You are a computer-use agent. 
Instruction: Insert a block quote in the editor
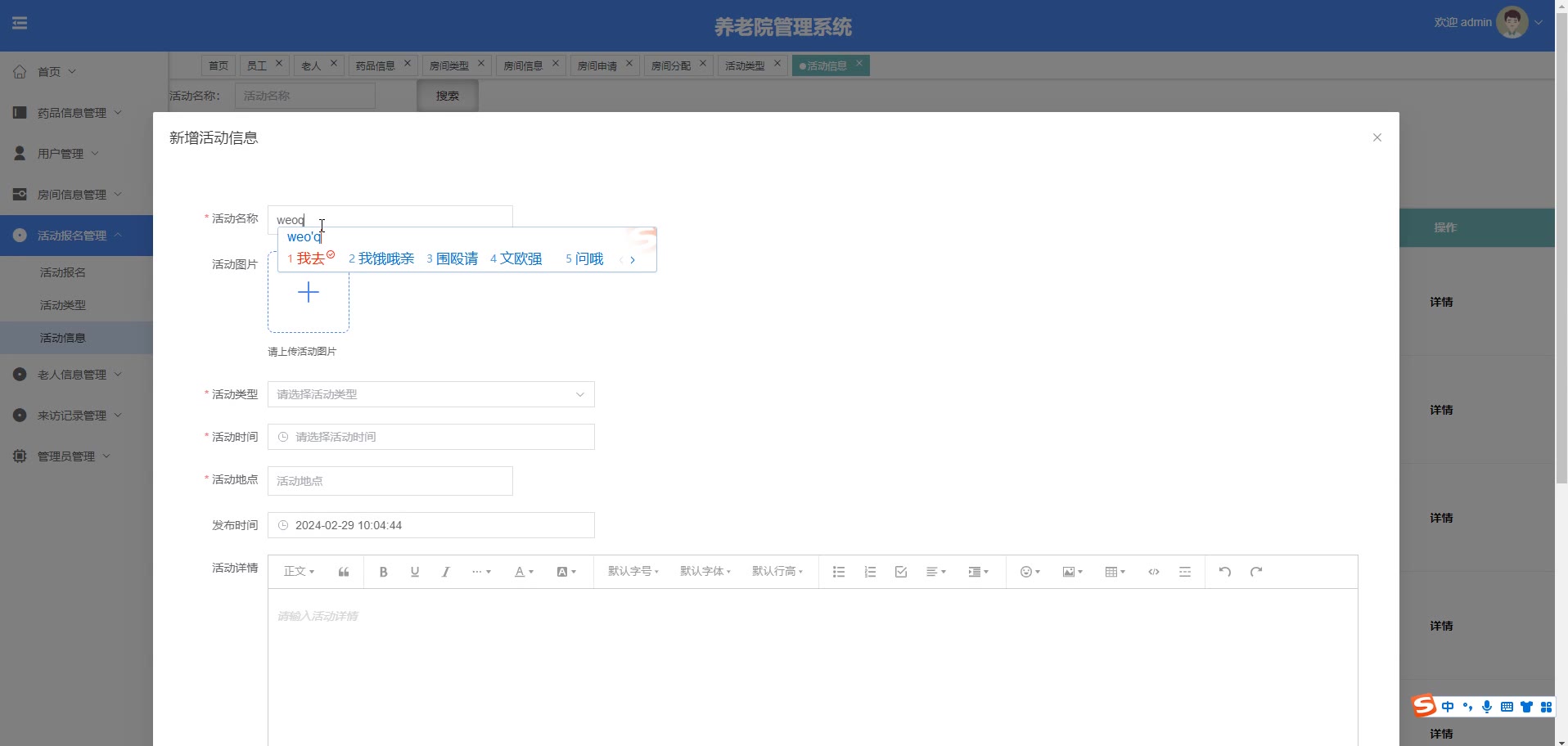pos(344,572)
